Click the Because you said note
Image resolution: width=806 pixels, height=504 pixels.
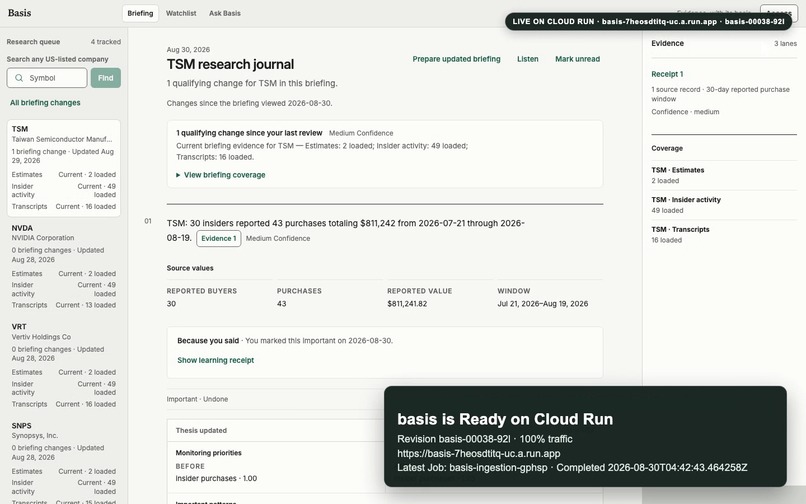[285, 341]
